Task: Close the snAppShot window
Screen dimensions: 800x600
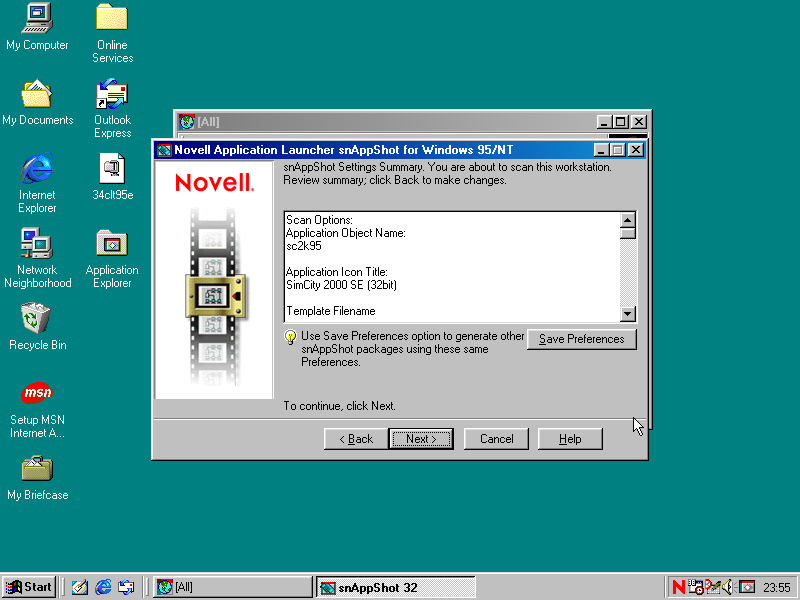Action: (636, 150)
